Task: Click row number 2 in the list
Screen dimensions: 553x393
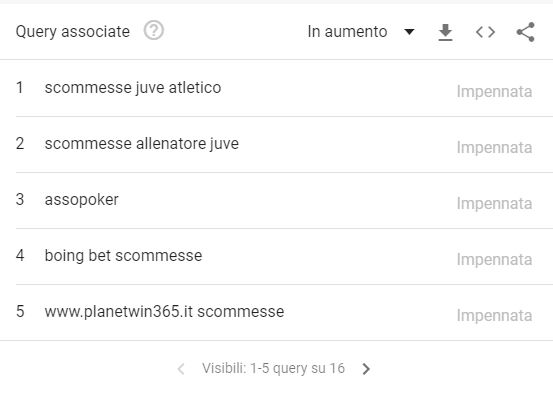Action: click(20, 144)
